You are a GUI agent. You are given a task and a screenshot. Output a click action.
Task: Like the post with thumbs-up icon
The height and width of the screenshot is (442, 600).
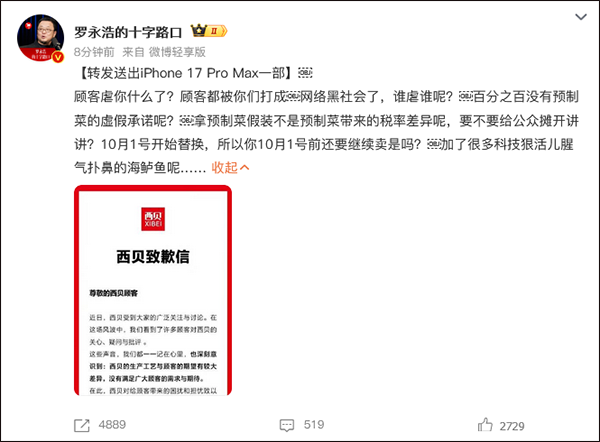pos(485,425)
